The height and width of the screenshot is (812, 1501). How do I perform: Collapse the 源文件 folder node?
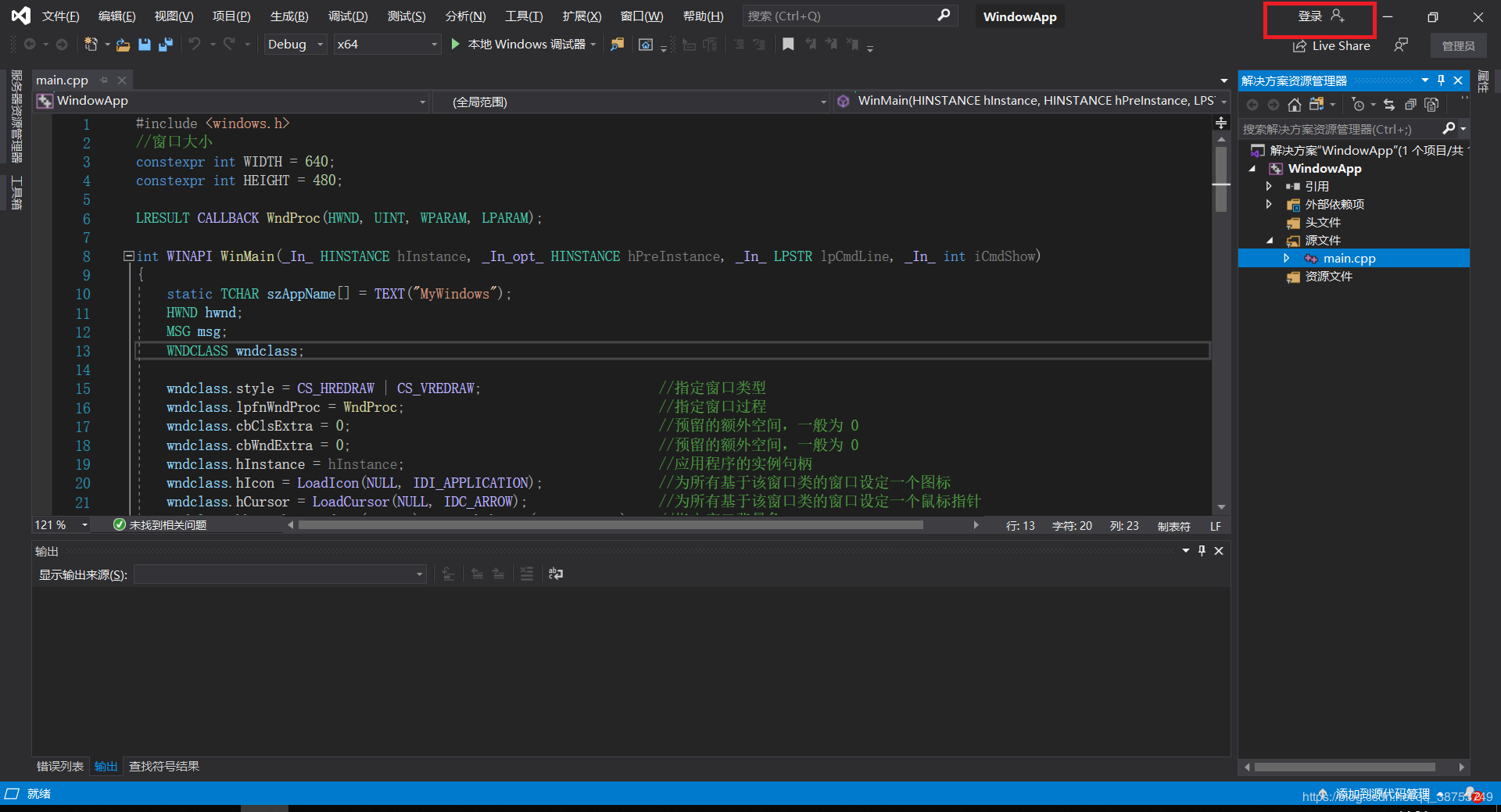click(x=1270, y=241)
